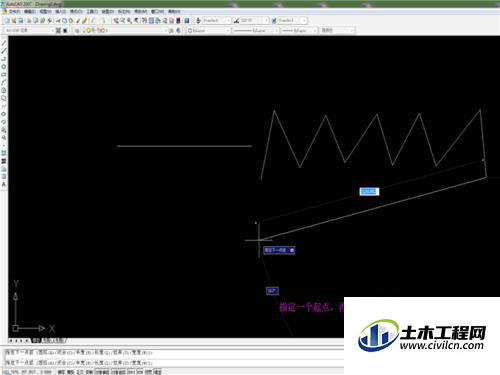
Task: Click the Cut icon in the standard toolbar
Action: pos(57,21)
